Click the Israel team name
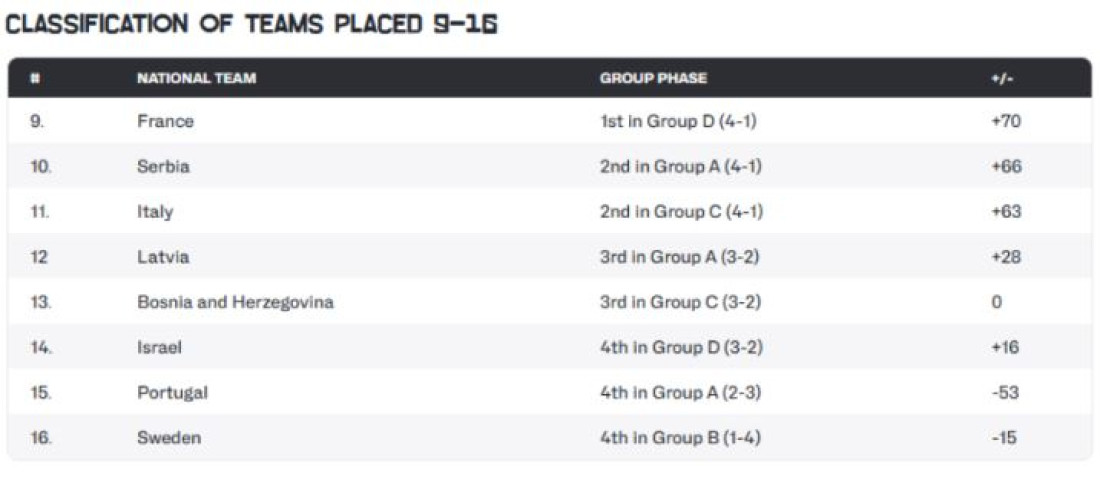The width and height of the screenshot is (1100, 486). click(160, 347)
